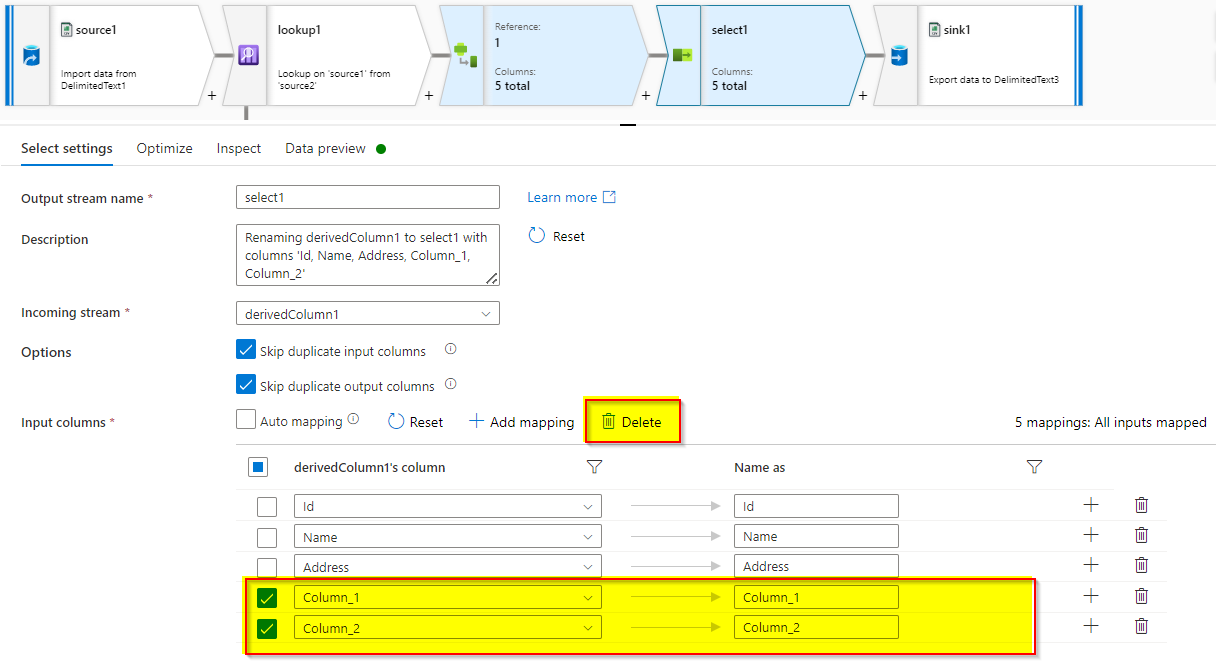Image resolution: width=1216 pixels, height=672 pixels.
Task: Click the select1 transformation icon
Action: pos(682,56)
